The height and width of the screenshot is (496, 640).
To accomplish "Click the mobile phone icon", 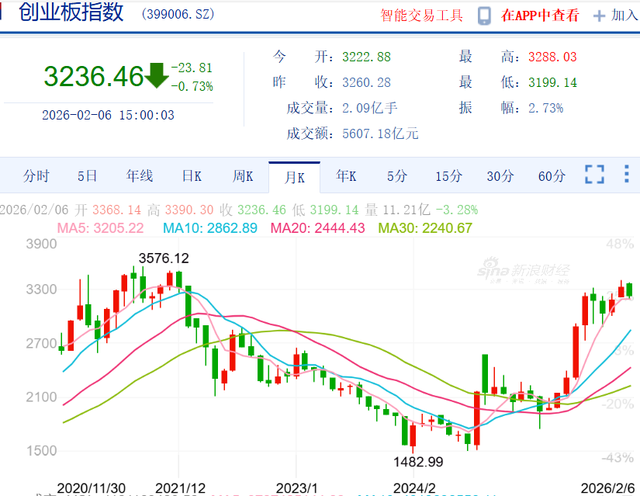I will coord(484,16).
